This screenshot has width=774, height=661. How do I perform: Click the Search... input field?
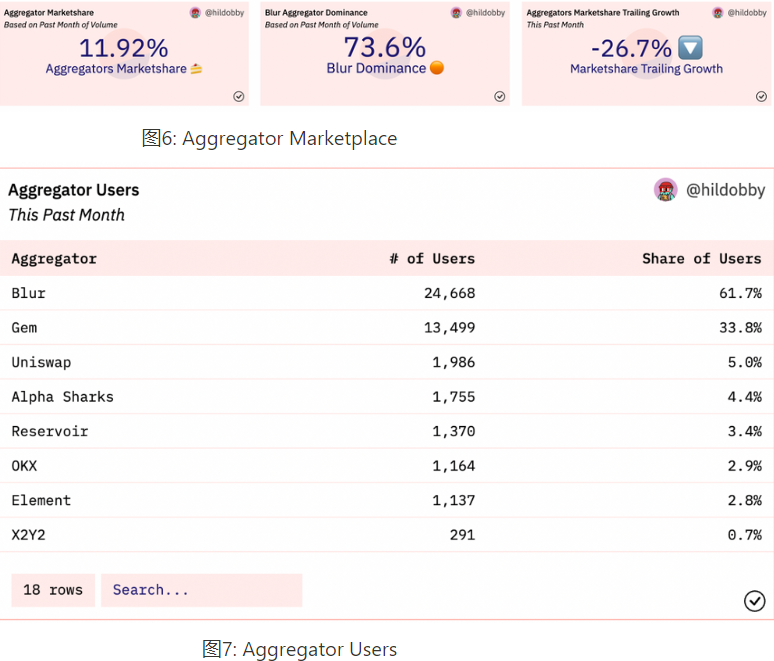coord(201,590)
